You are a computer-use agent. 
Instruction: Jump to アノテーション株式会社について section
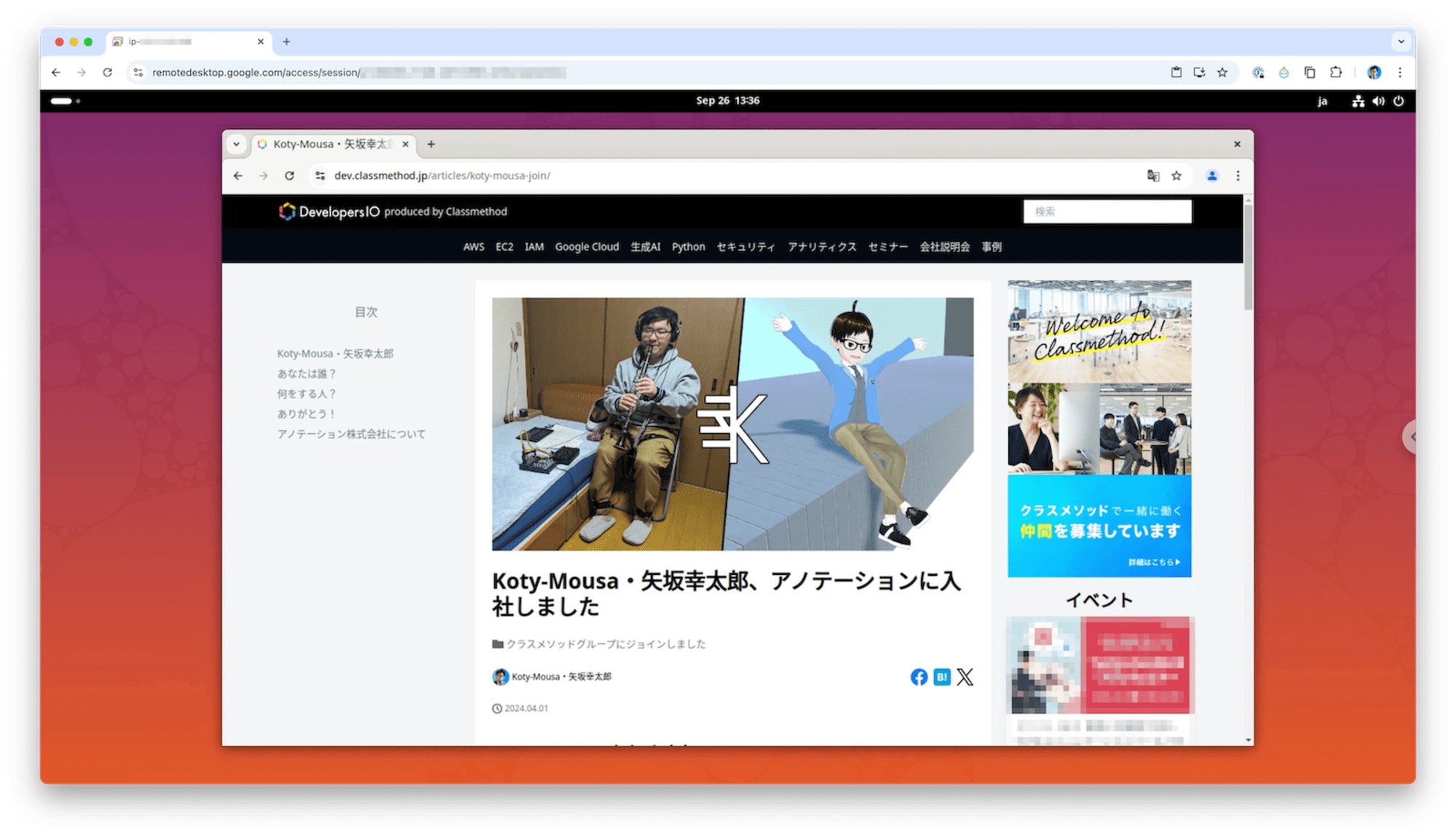[x=351, y=434]
